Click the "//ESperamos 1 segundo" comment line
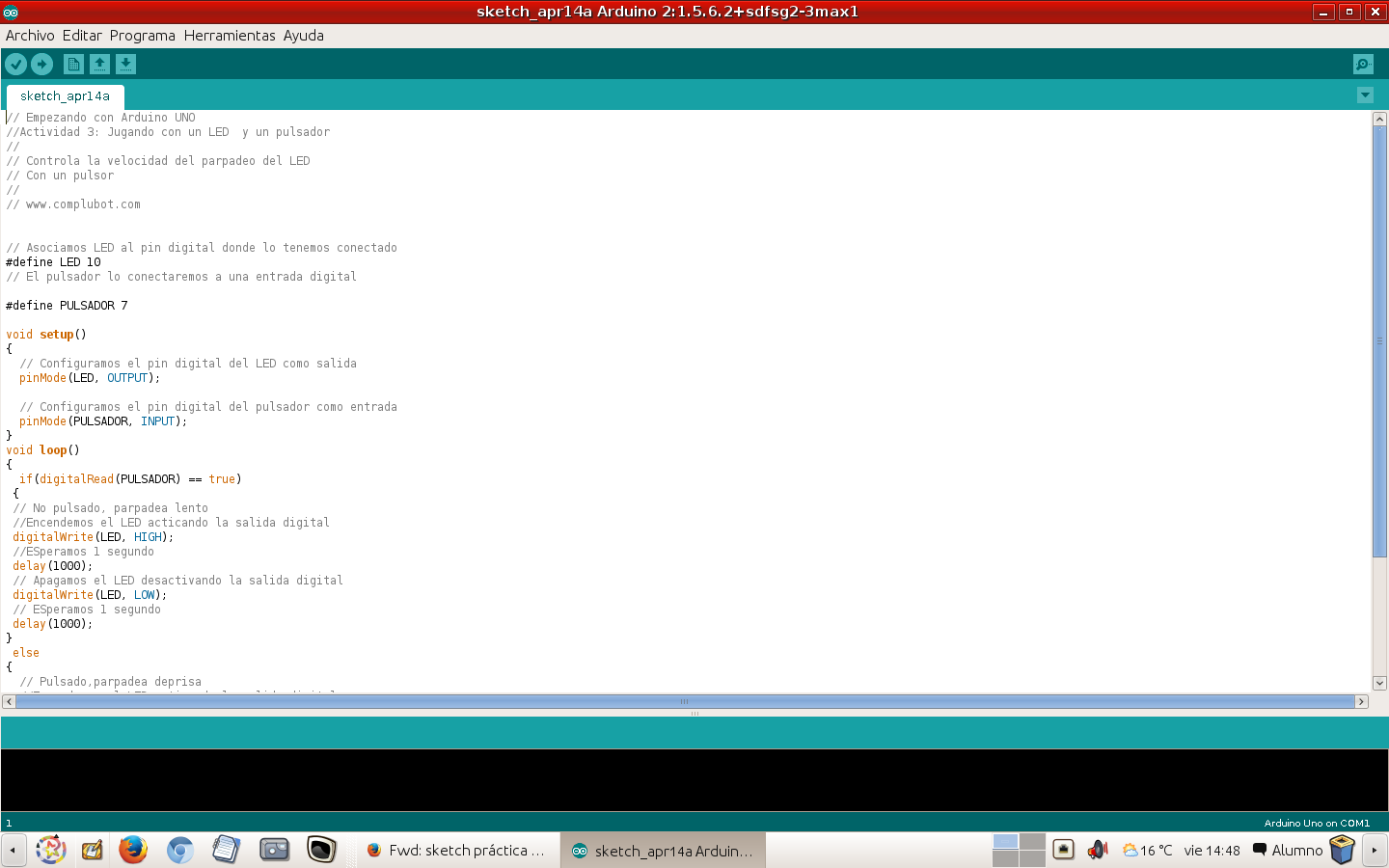 point(83,552)
